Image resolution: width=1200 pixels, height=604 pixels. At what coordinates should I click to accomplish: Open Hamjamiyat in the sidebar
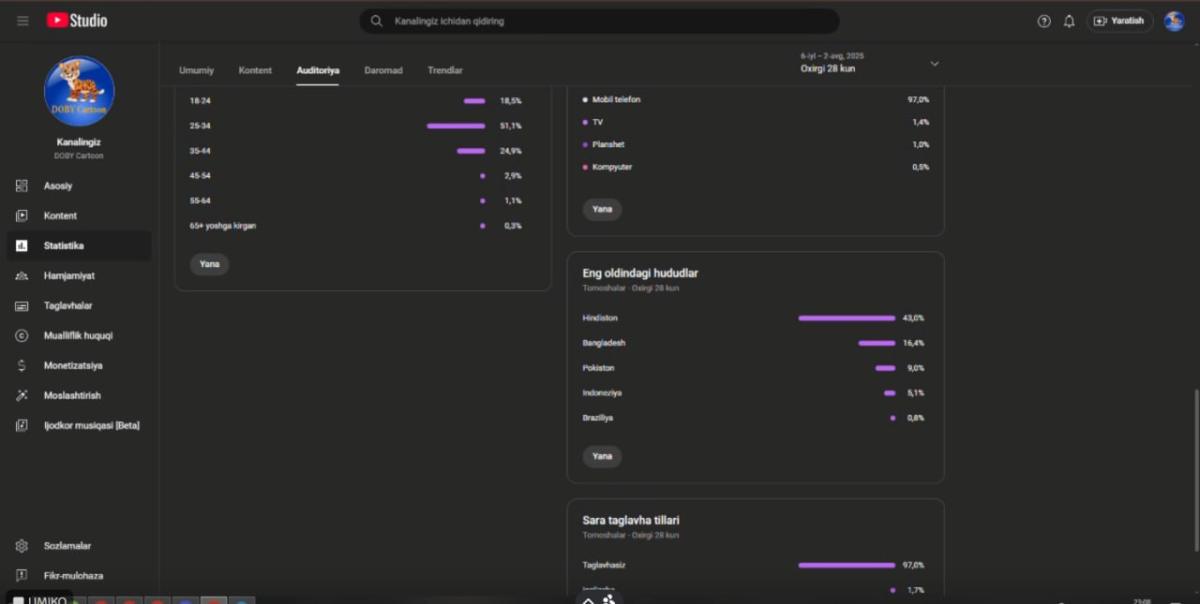coord(79,276)
